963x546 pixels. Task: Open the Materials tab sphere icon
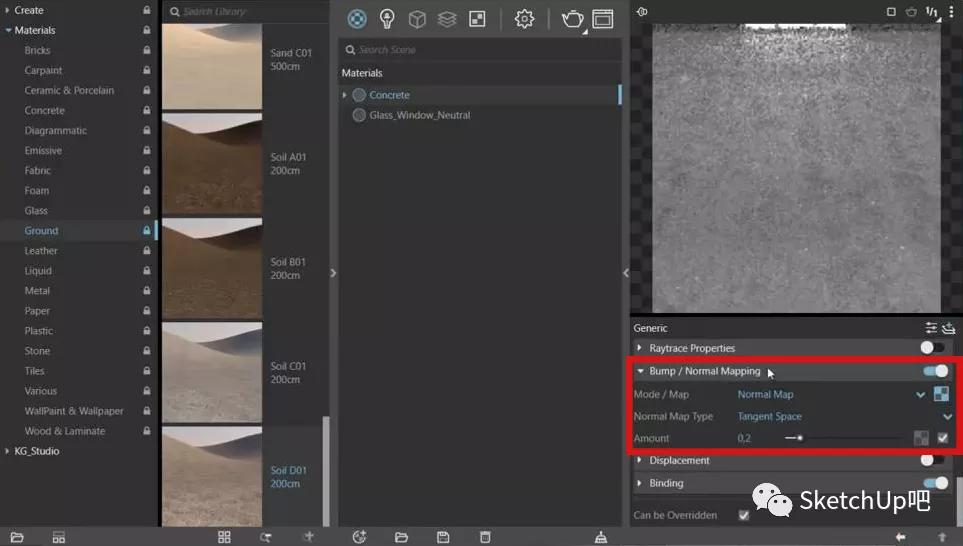point(357,19)
